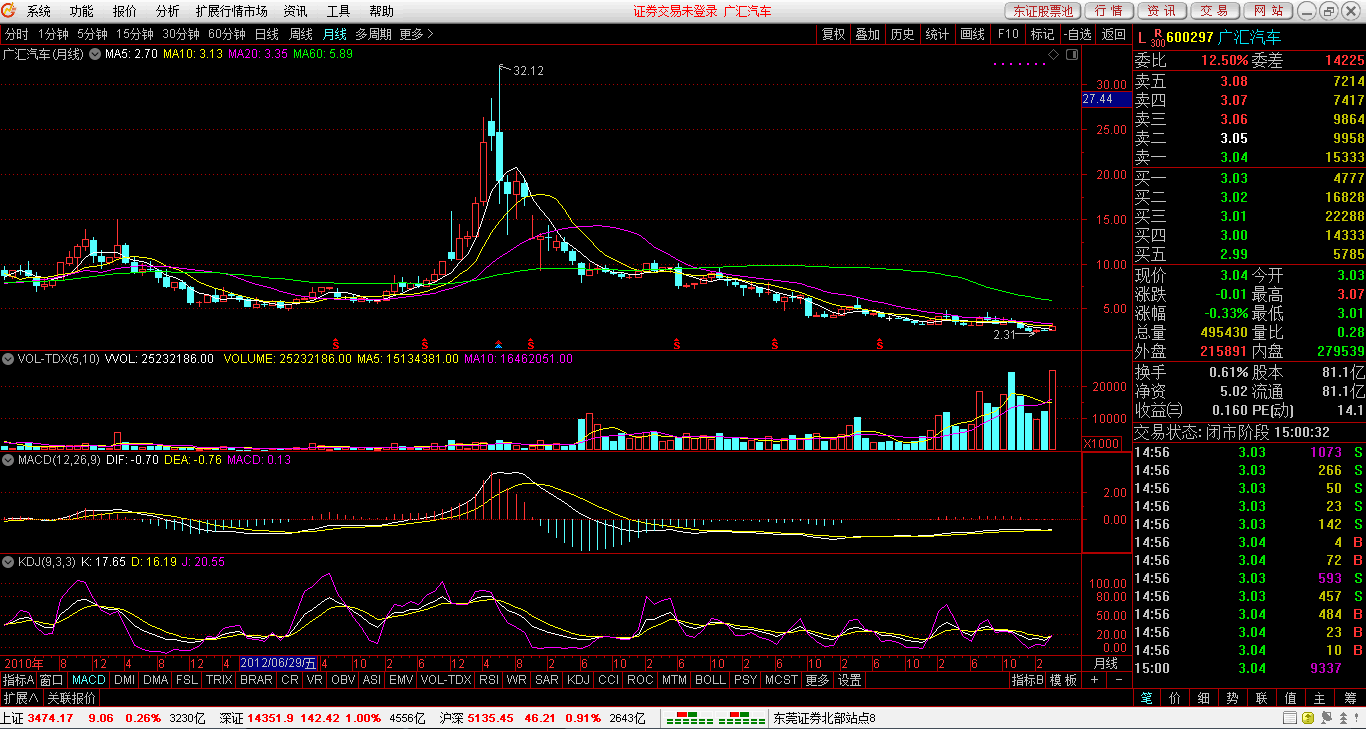Switch to 势 trend tab
This screenshot has height=729, width=1366.
coord(1234,698)
